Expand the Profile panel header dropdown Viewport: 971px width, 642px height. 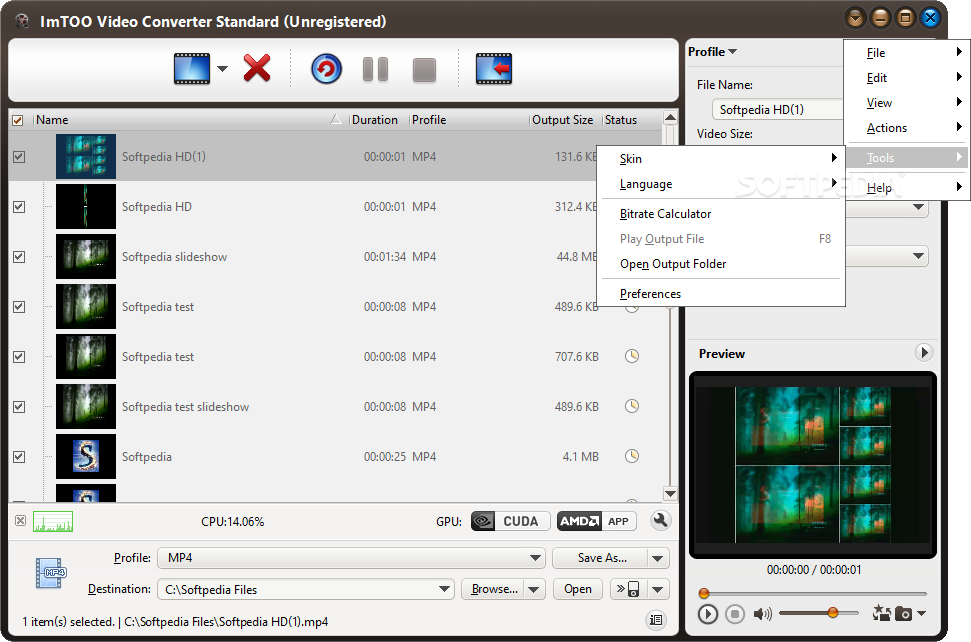(733, 51)
